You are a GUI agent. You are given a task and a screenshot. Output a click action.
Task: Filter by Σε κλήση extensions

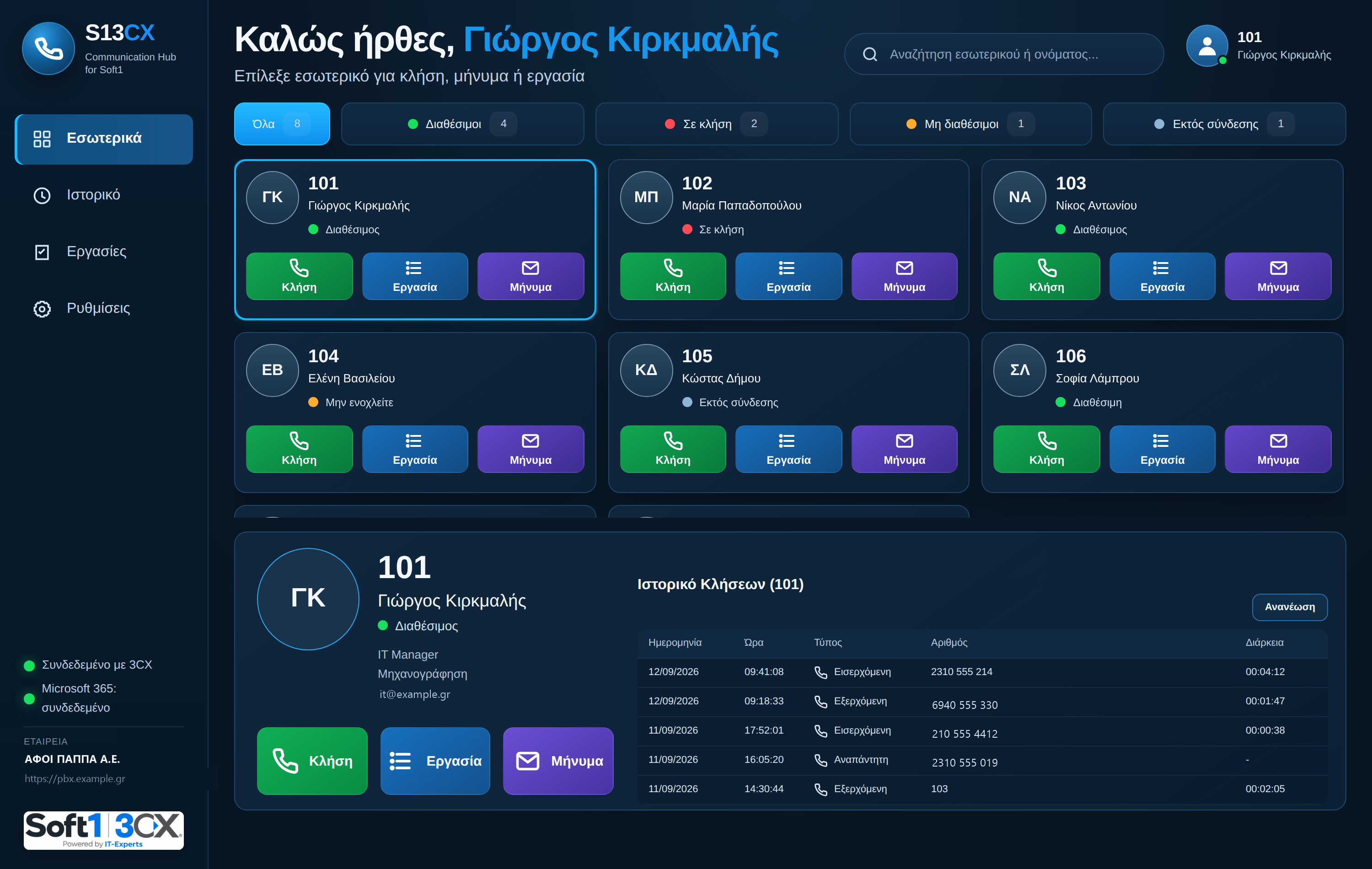(x=716, y=123)
